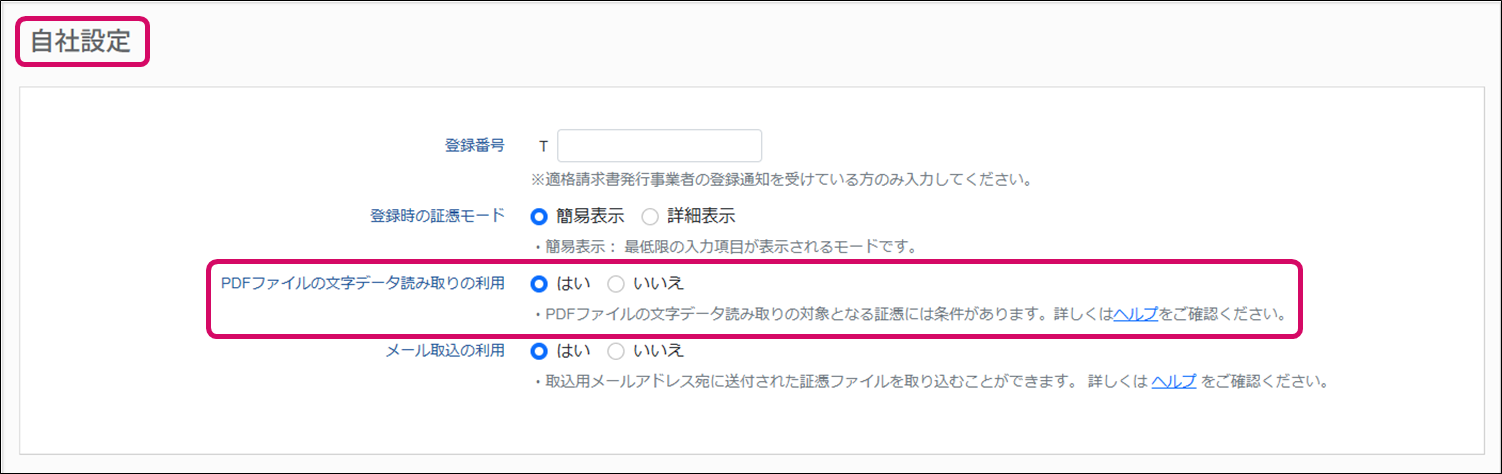Click the メール取込の利用 label
The width and height of the screenshot is (1502, 474).
coord(445,351)
